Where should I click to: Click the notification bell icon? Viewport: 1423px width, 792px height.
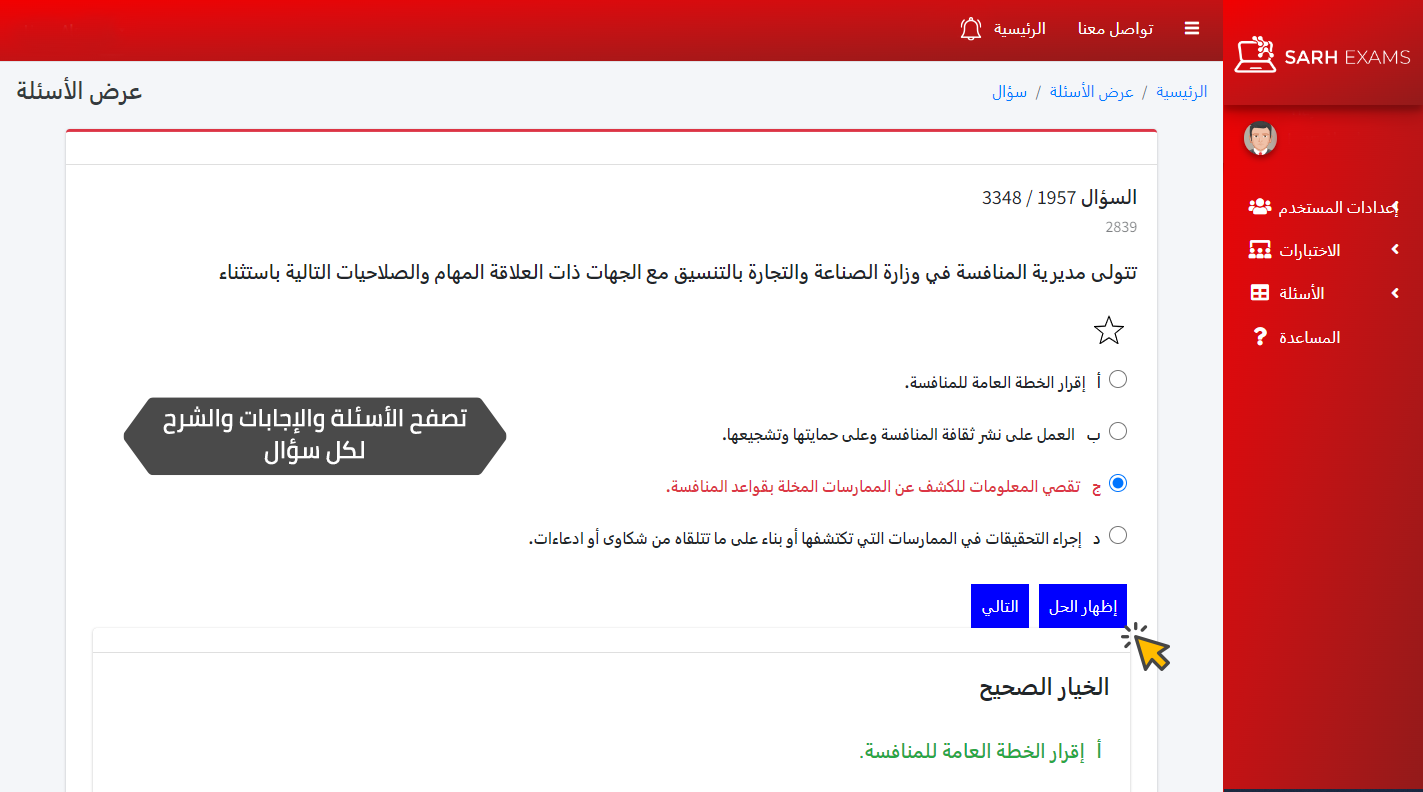pos(970,29)
